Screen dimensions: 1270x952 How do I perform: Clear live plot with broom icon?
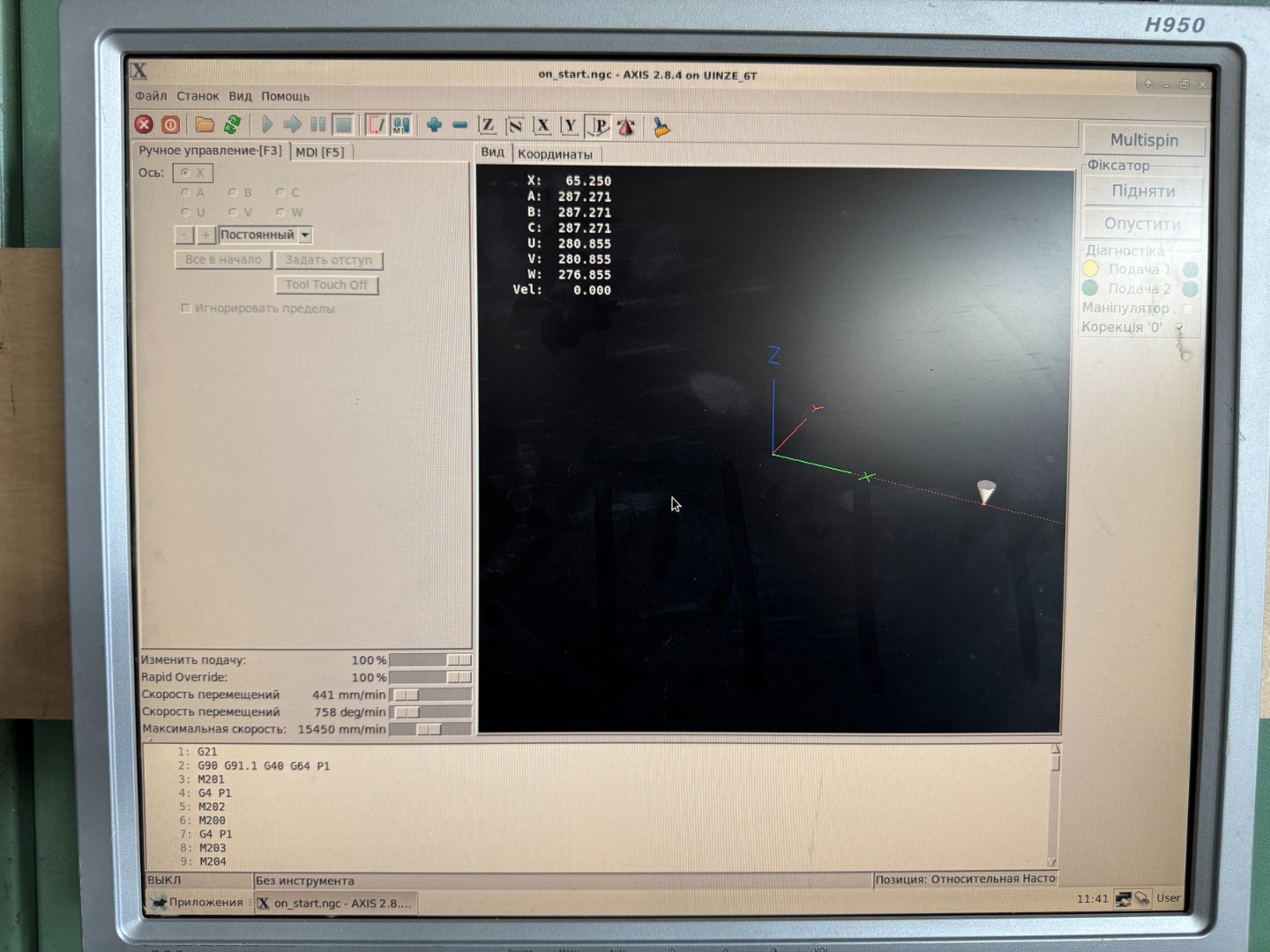pyautogui.click(x=661, y=127)
